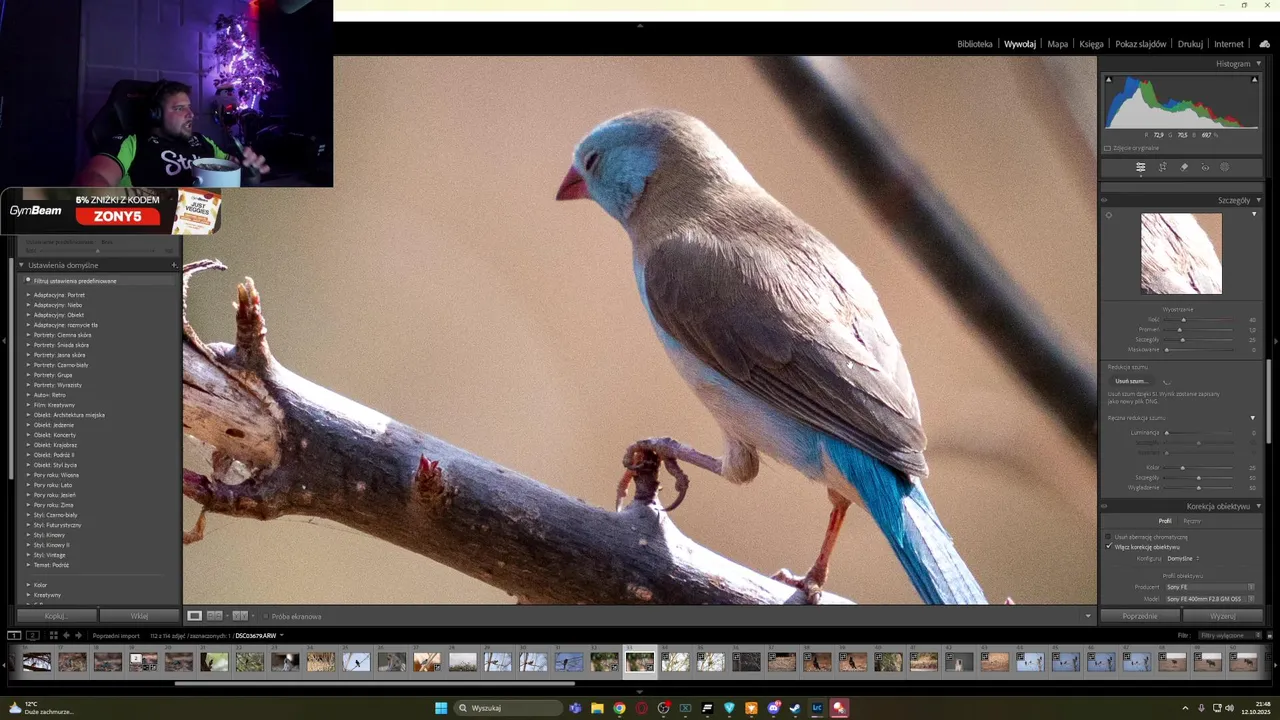This screenshot has width=1280, height=720.
Task: Collapse the Histogram panel
Action: [x=1258, y=63]
